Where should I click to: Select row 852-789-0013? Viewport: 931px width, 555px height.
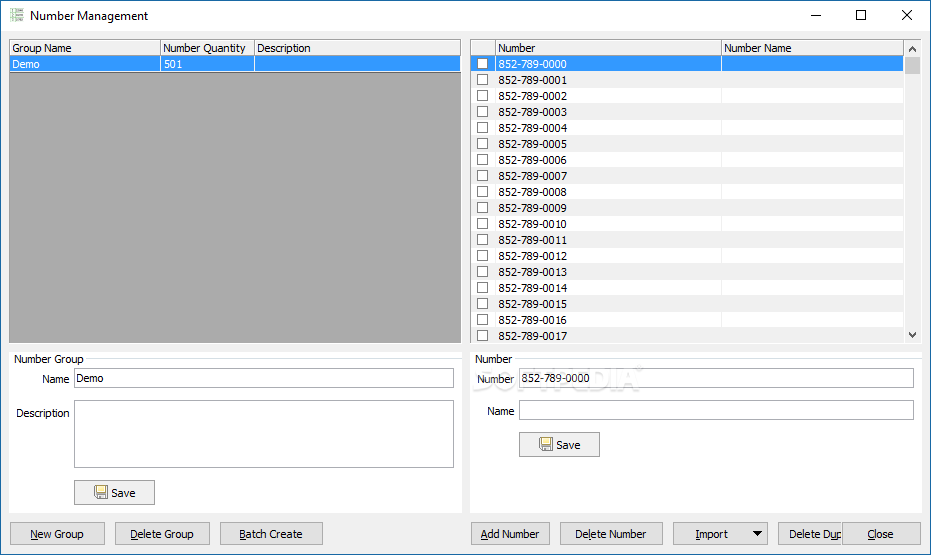pos(687,272)
